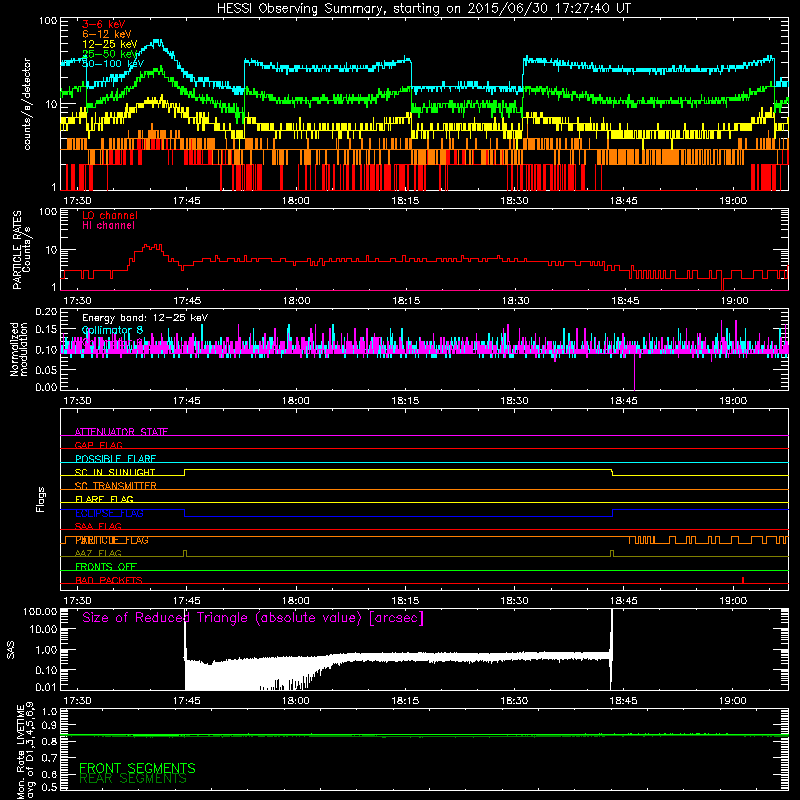
Task: Click the ECLIPSE FLAG row label
Action: pos(109,513)
